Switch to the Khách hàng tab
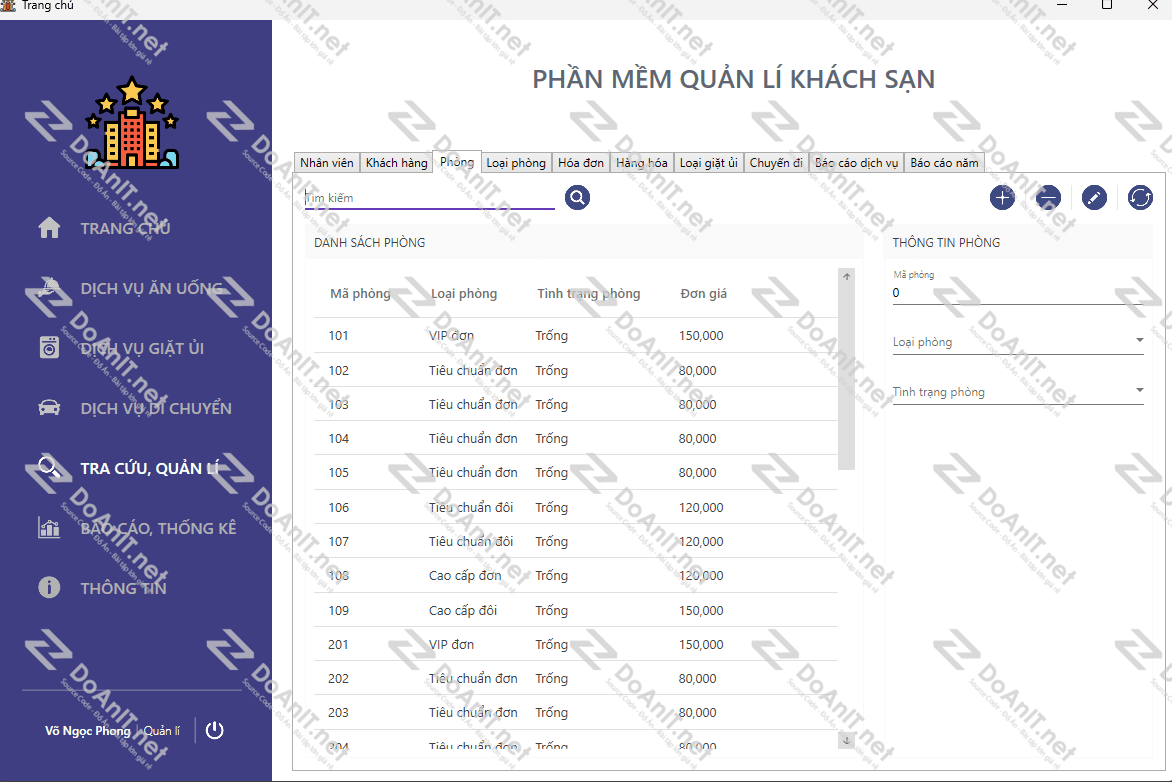Screen dimensions: 1172x782 (397, 163)
